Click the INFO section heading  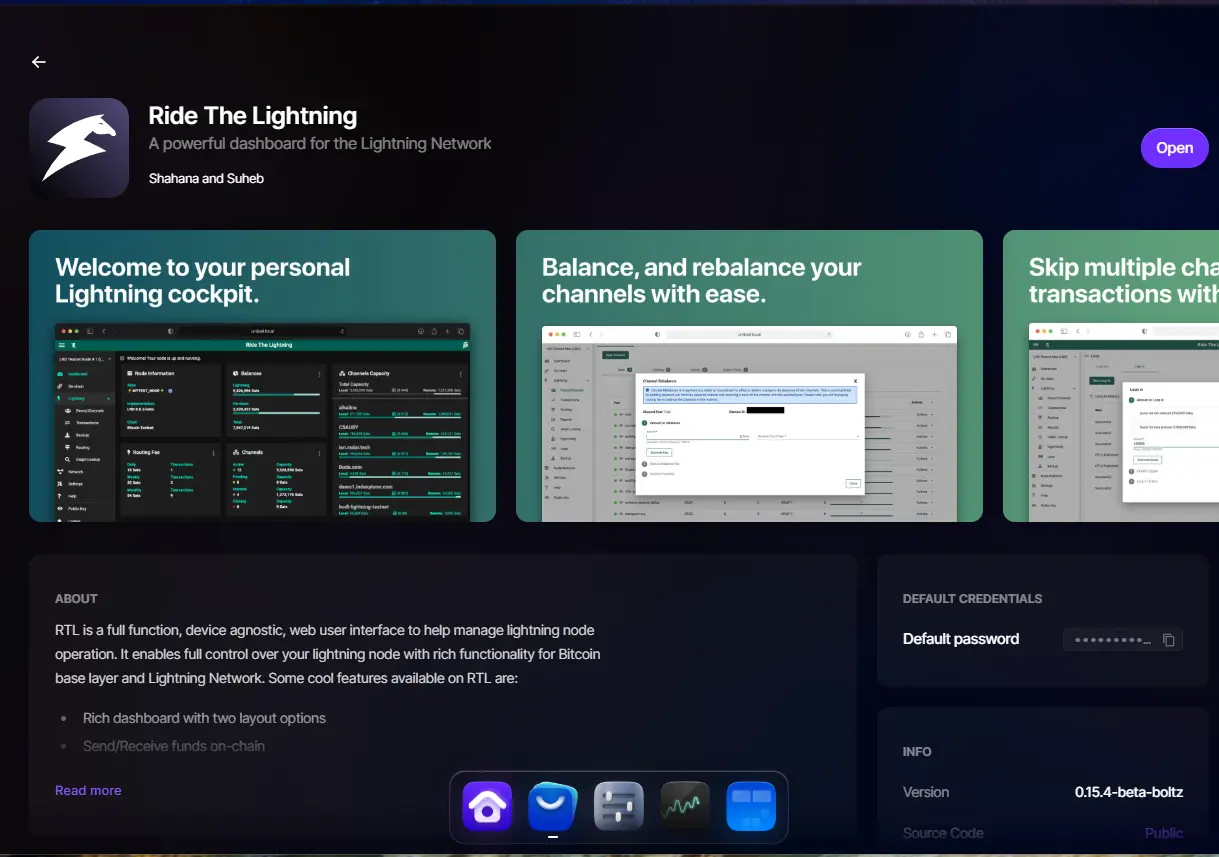[x=917, y=752]
